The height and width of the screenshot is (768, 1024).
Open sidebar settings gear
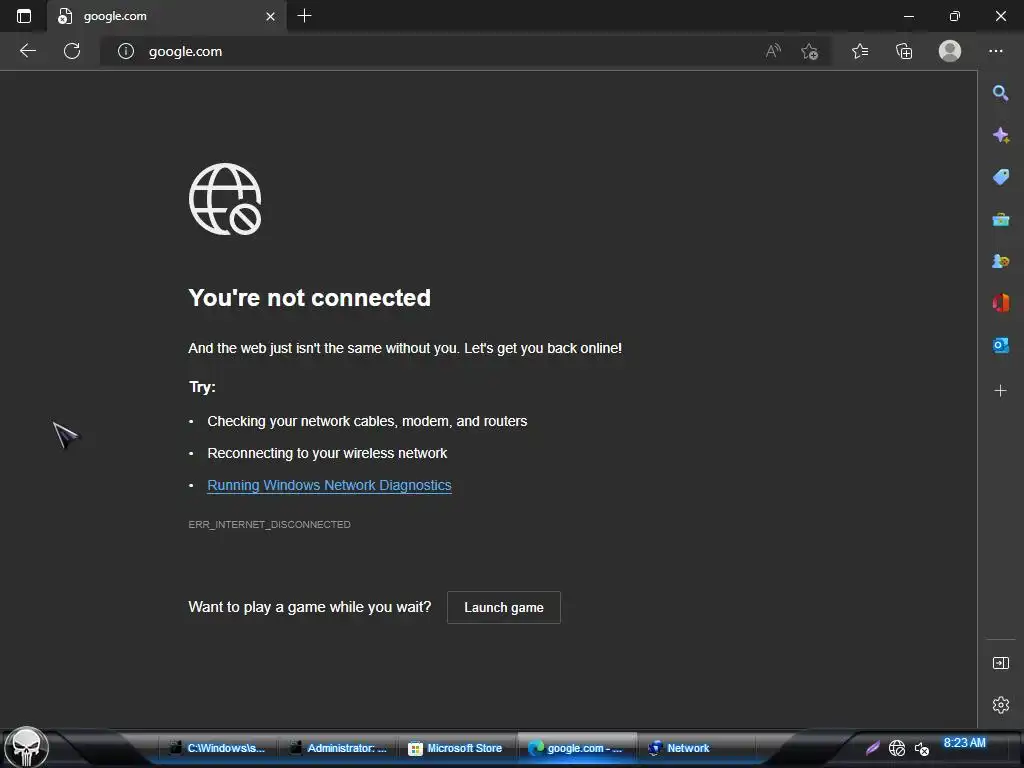(1000, 705)
